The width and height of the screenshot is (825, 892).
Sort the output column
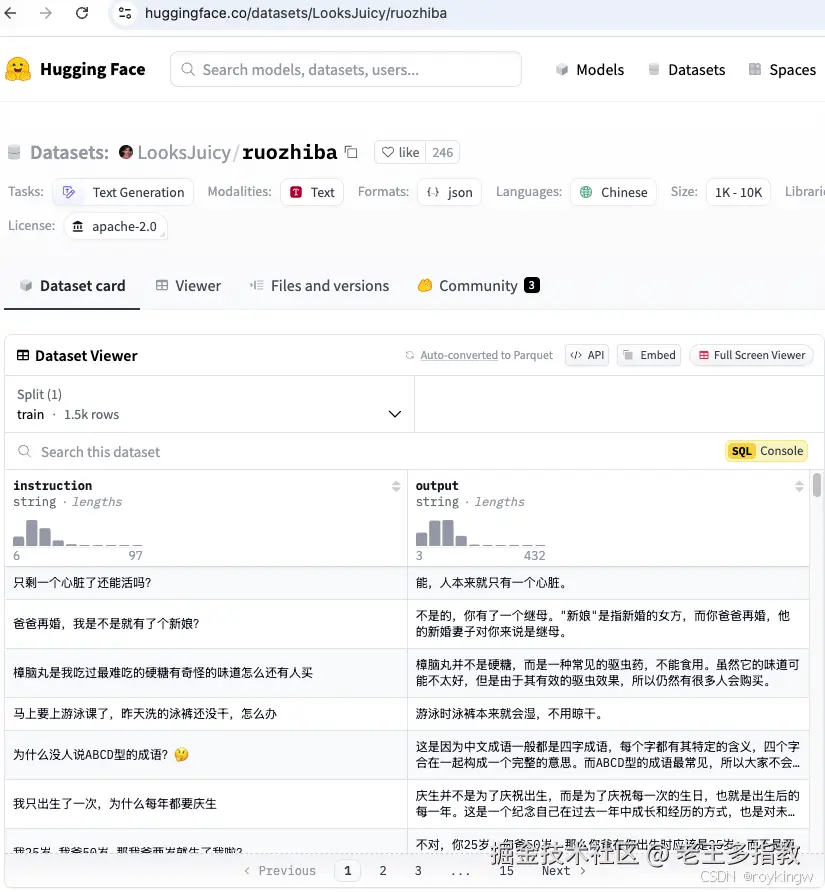tap(799, 486)
